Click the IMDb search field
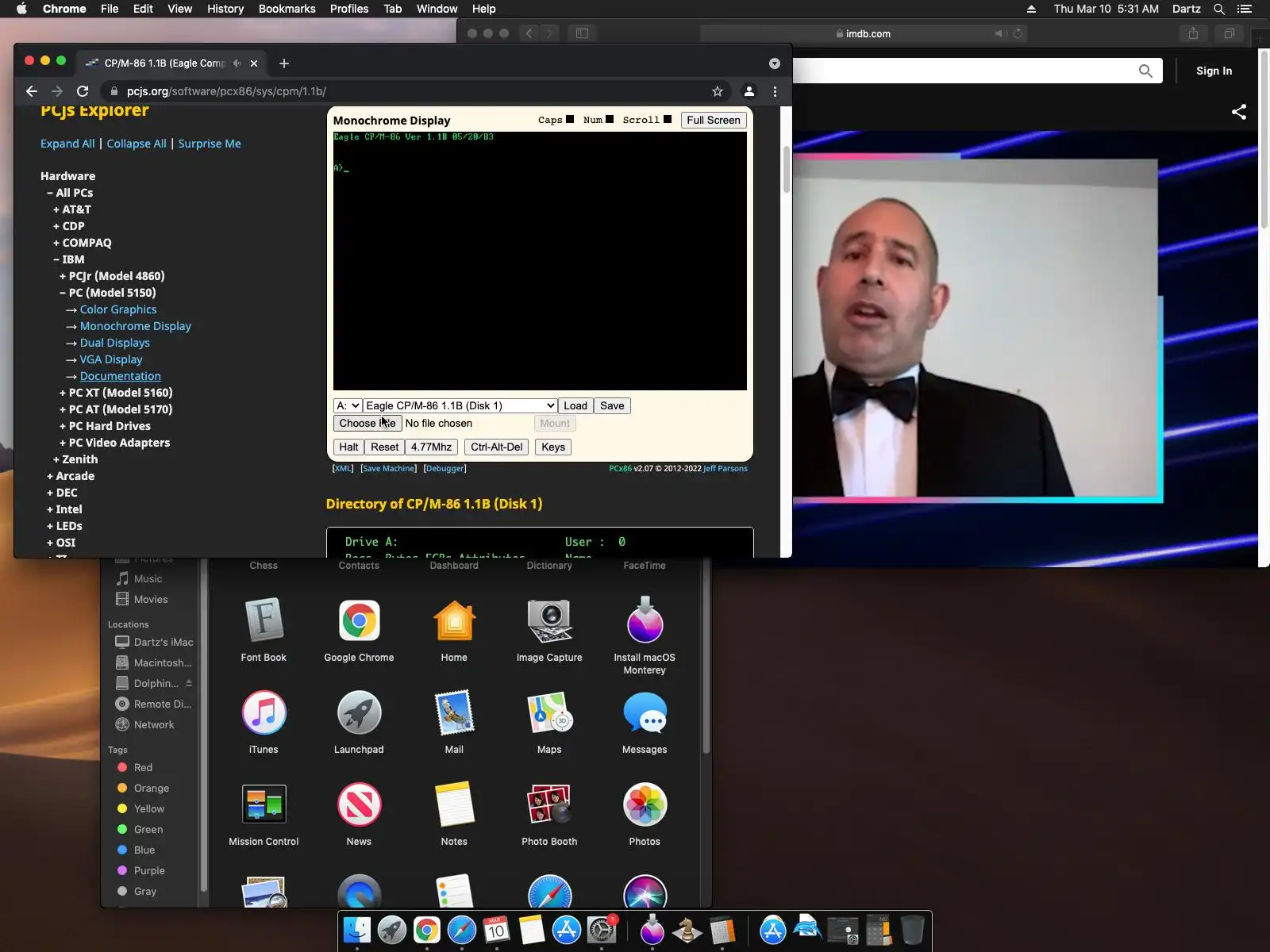Viewport: 1270px width, 952px height. click(x=960, y=71)
